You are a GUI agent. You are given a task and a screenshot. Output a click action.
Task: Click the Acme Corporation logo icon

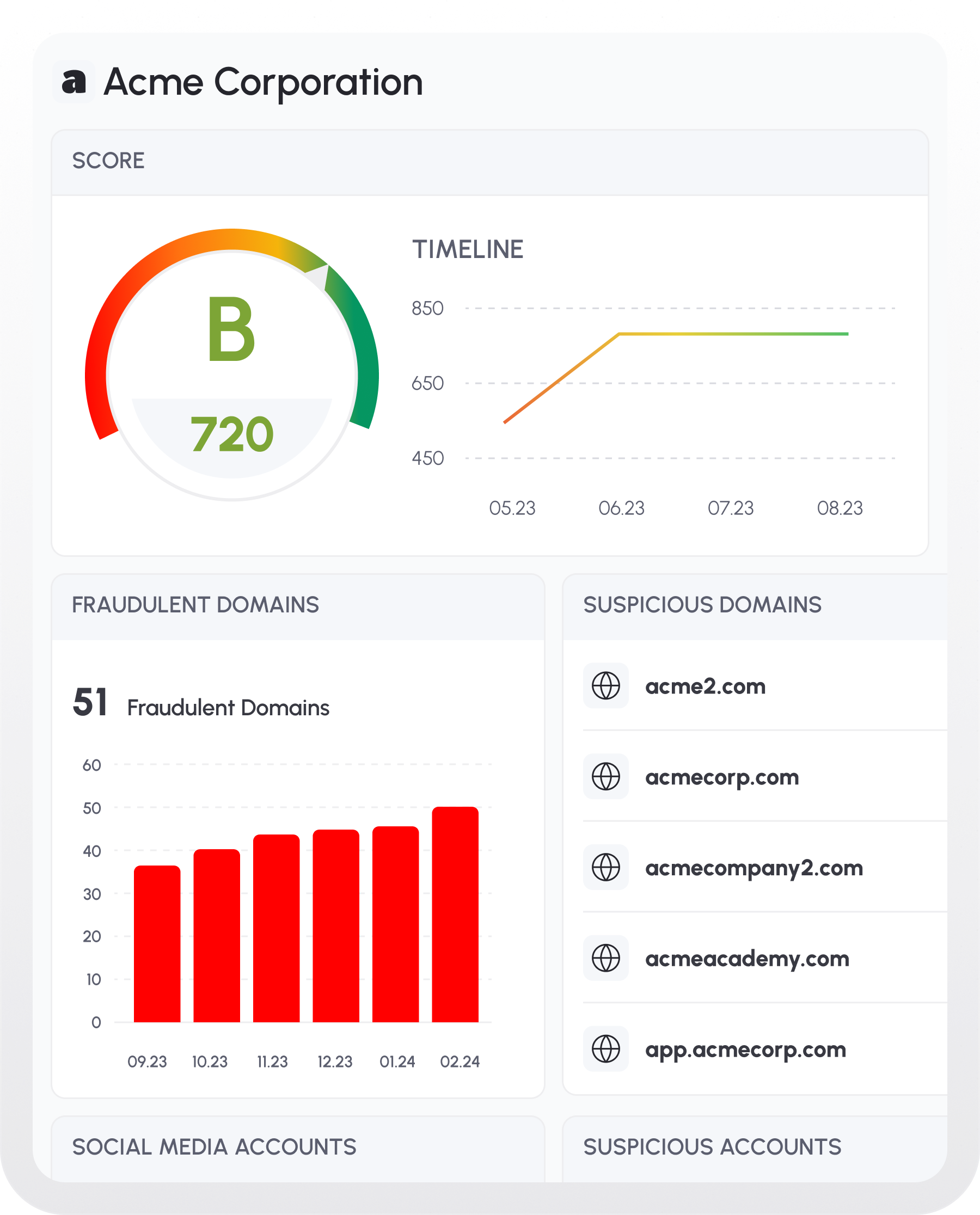tap(73, 82)
